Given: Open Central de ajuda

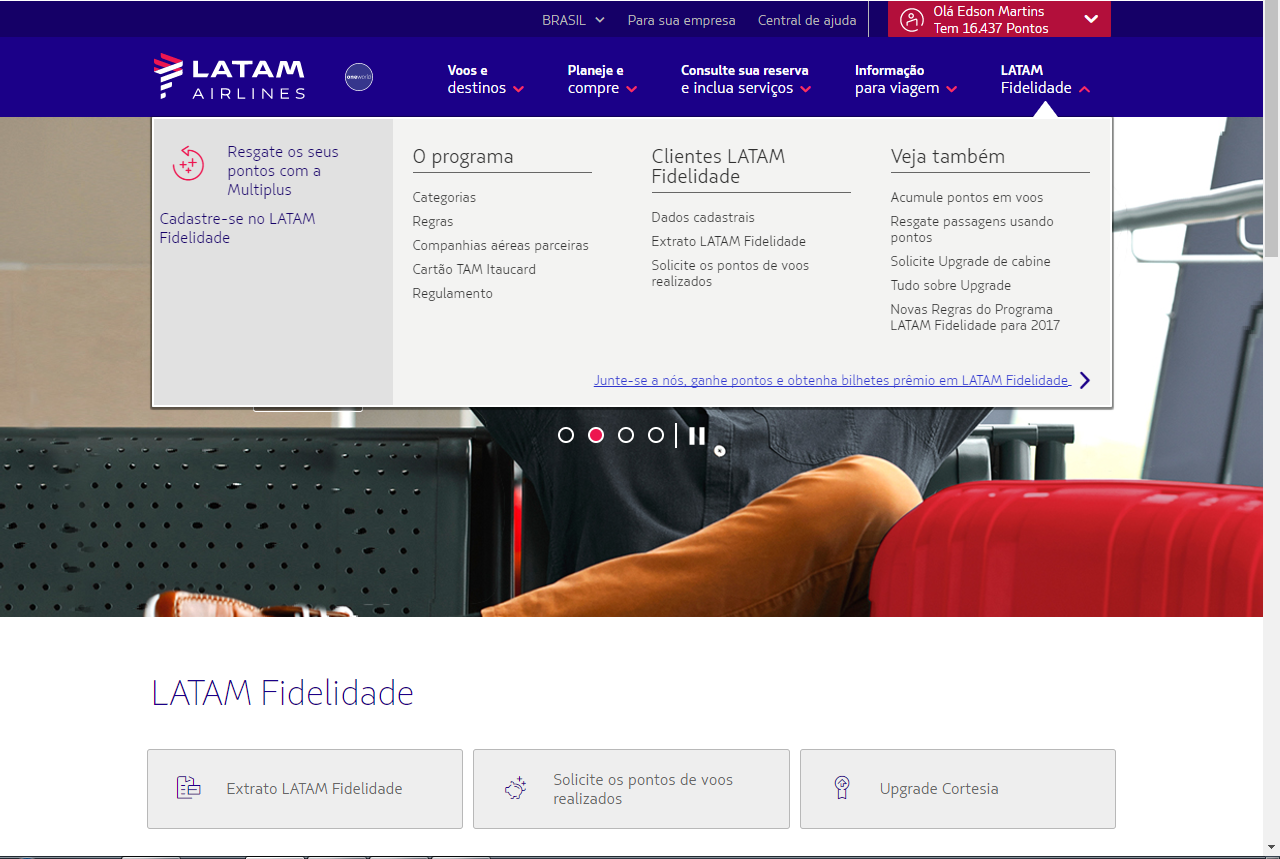Looking at the screenshot, I should (x=806, y=20).
